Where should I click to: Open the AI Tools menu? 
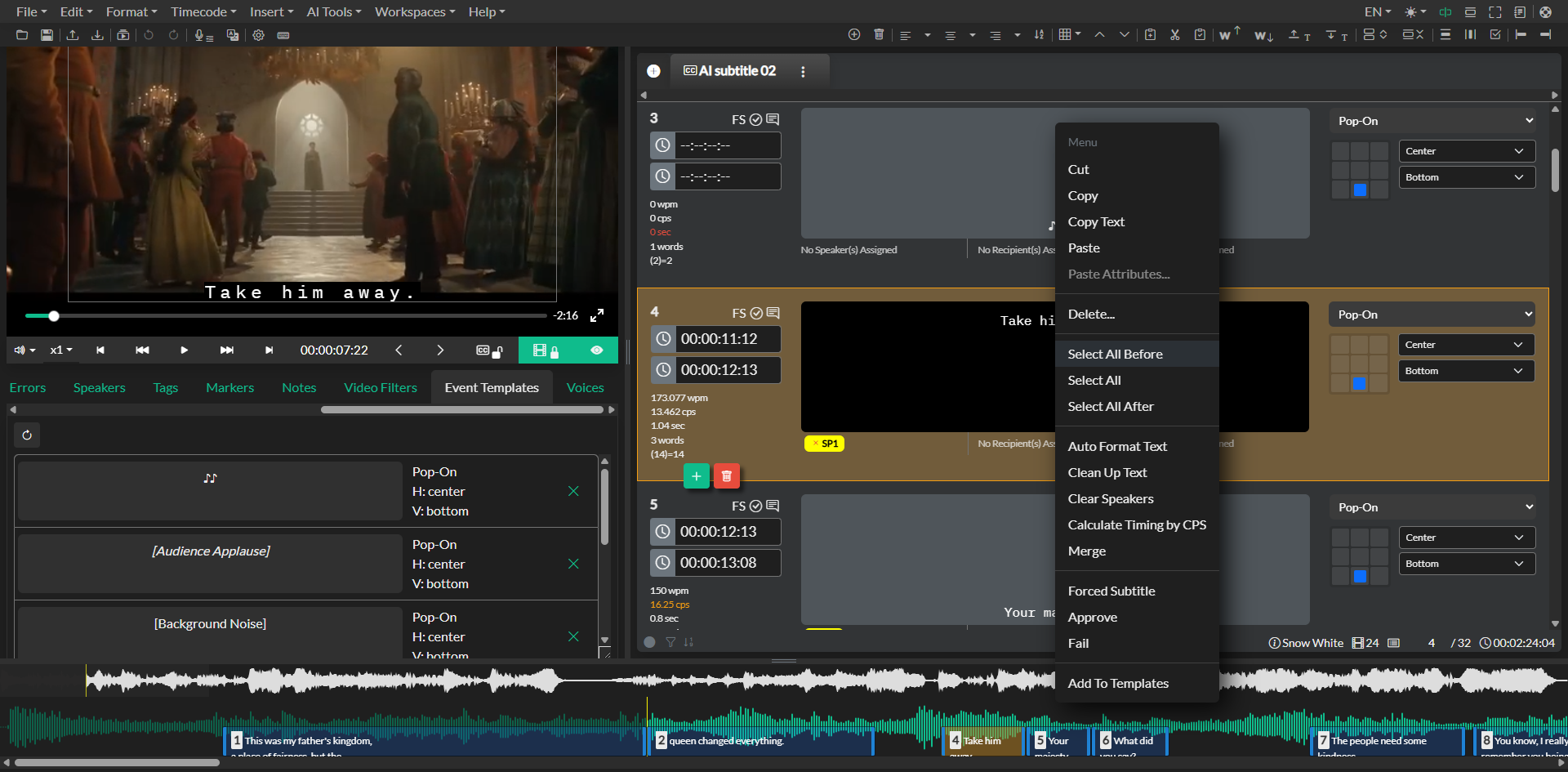pyautogui.click(x=333, y=12)
